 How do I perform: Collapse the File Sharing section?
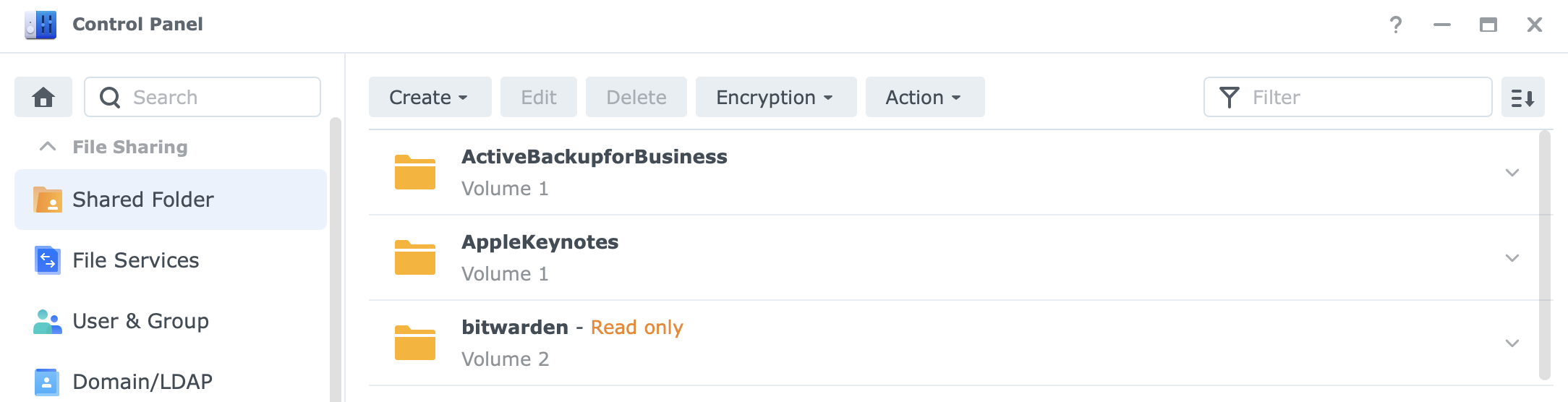tap(48, 147)
